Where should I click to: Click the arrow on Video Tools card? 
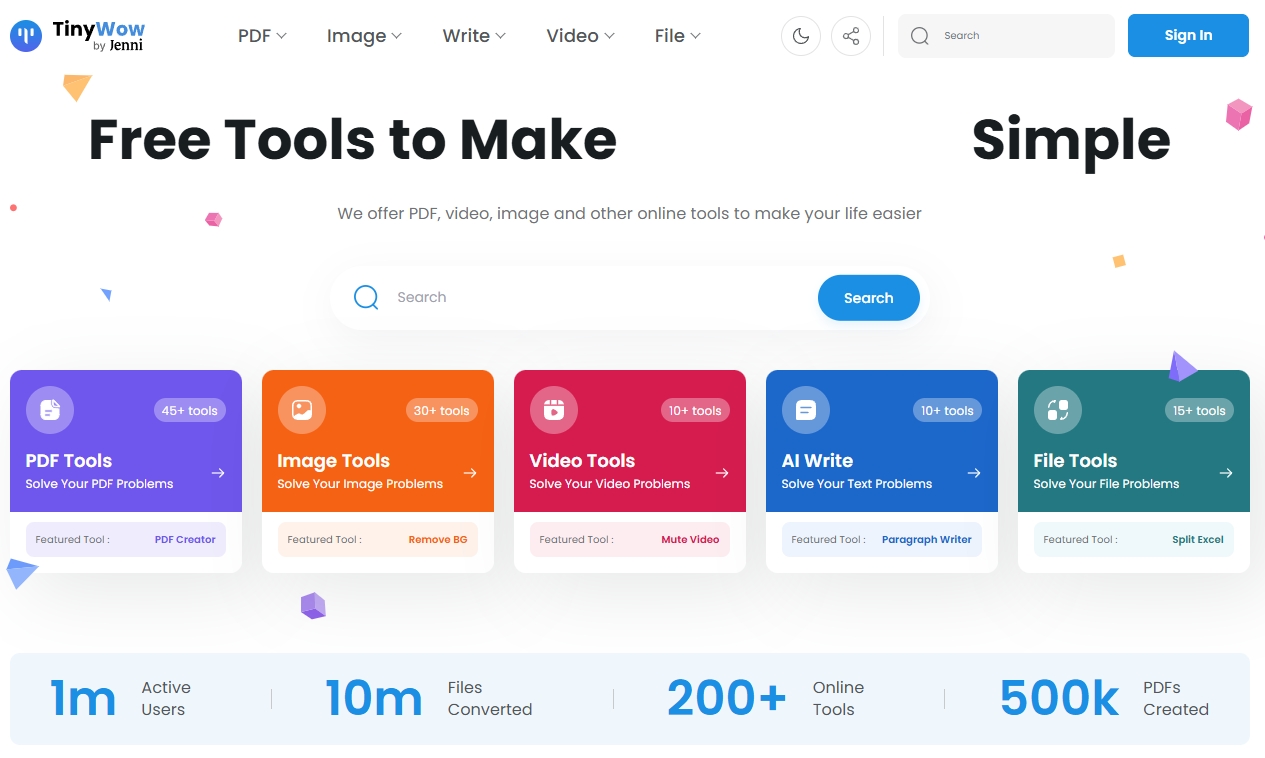[x=722, y=473]
